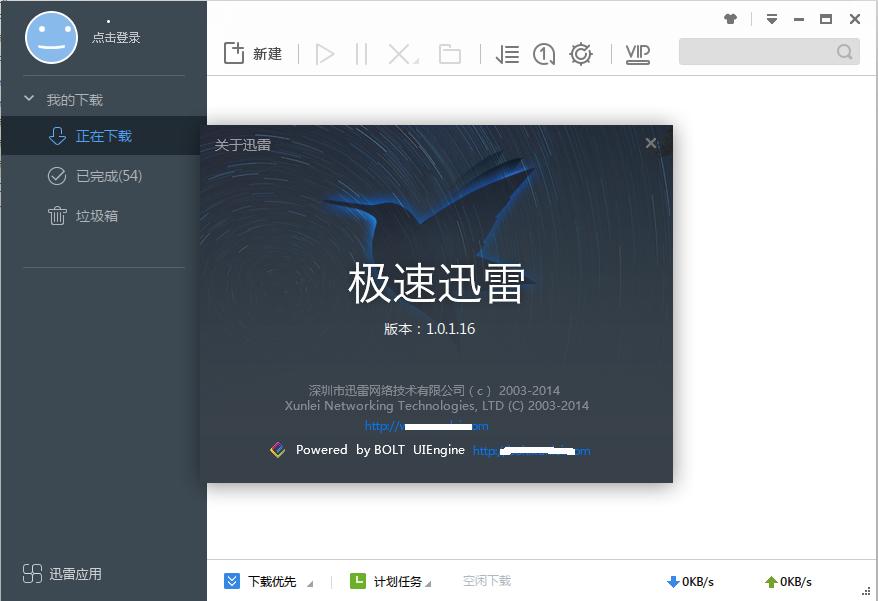The height and width of the screenshot is (601, 878).
Task: Click the single-task download limit icon
Action: [543, 54]
